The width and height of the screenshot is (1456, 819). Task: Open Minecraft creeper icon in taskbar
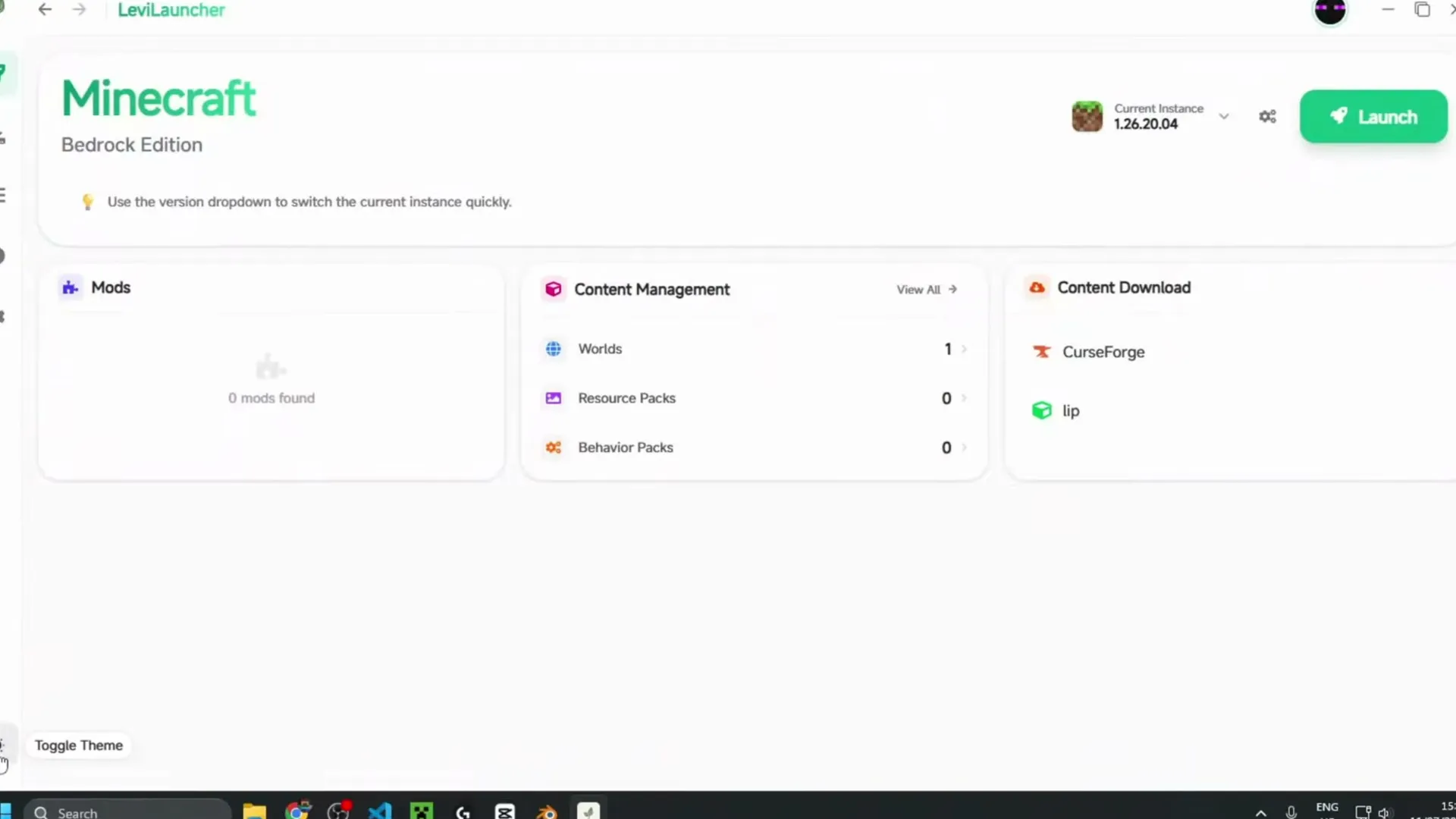422,811
